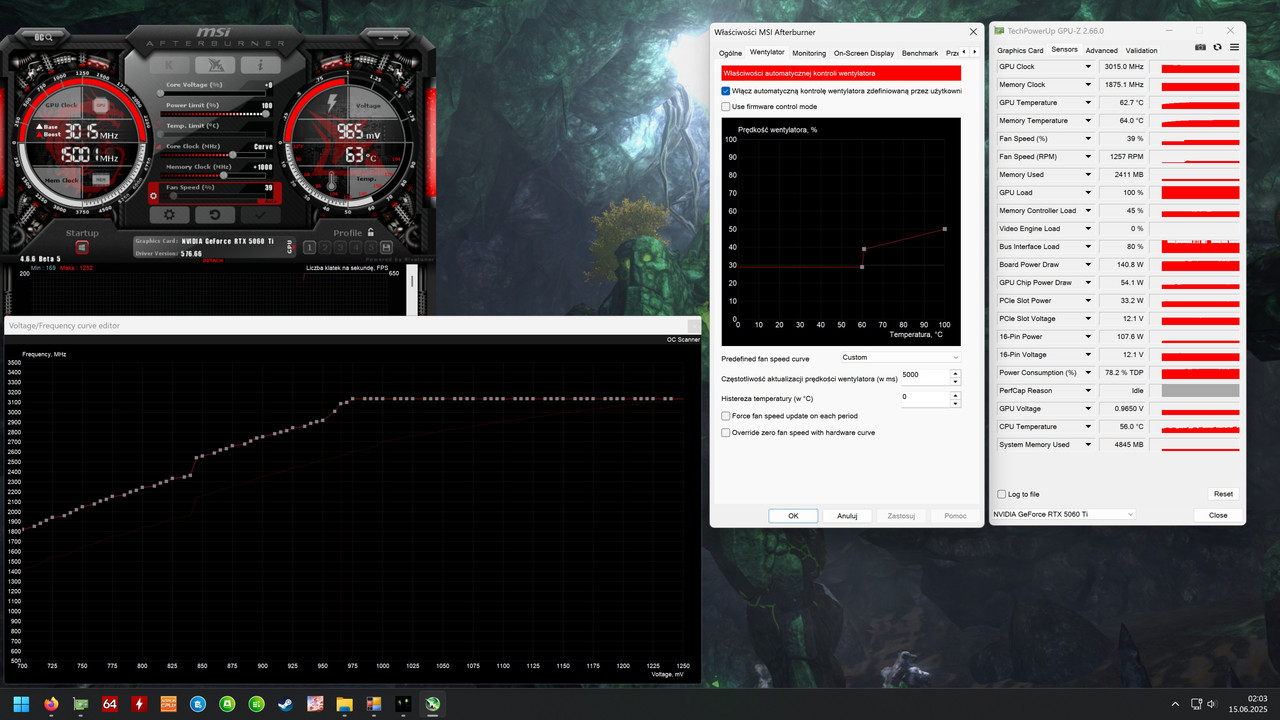Open Firefox from taskbar
The height and width of the screenshot is (720, 1280).
[51, 704]
